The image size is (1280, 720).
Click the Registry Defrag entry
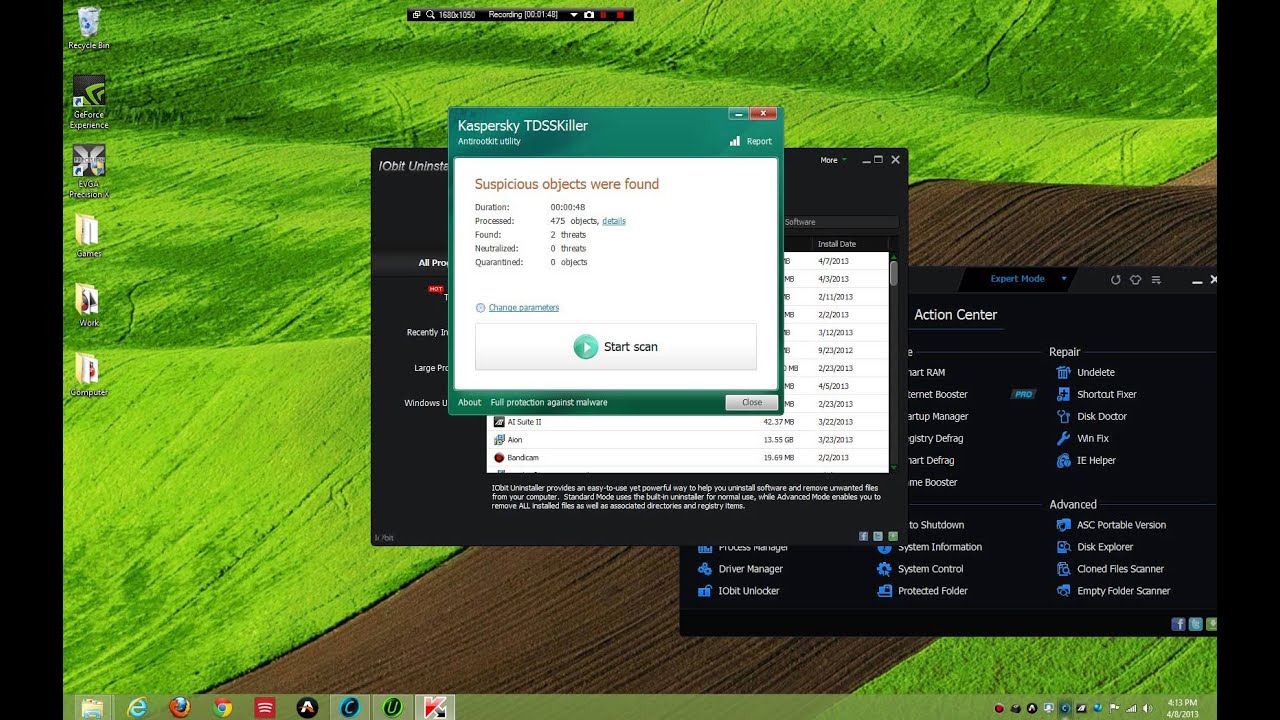pos(935,439)
